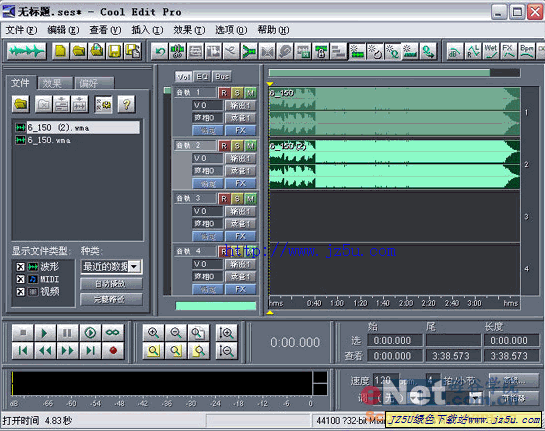Start recording with the red record button

113,350
